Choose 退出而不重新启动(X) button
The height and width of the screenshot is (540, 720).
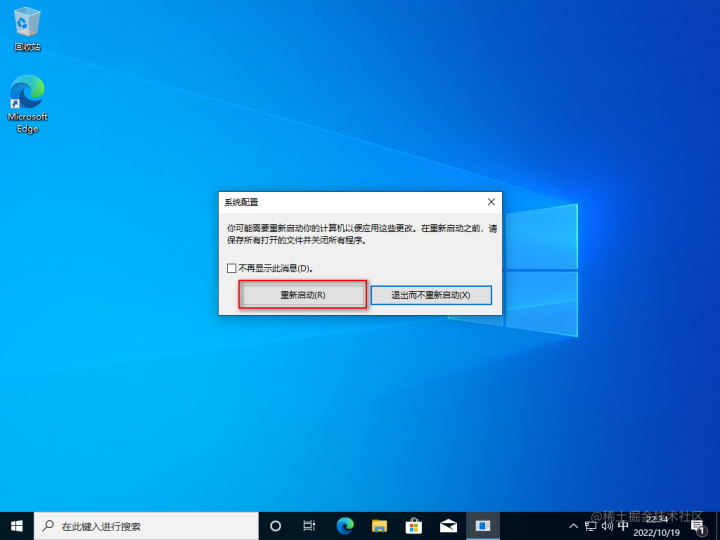pyautogui.click(x=431, y=295)
